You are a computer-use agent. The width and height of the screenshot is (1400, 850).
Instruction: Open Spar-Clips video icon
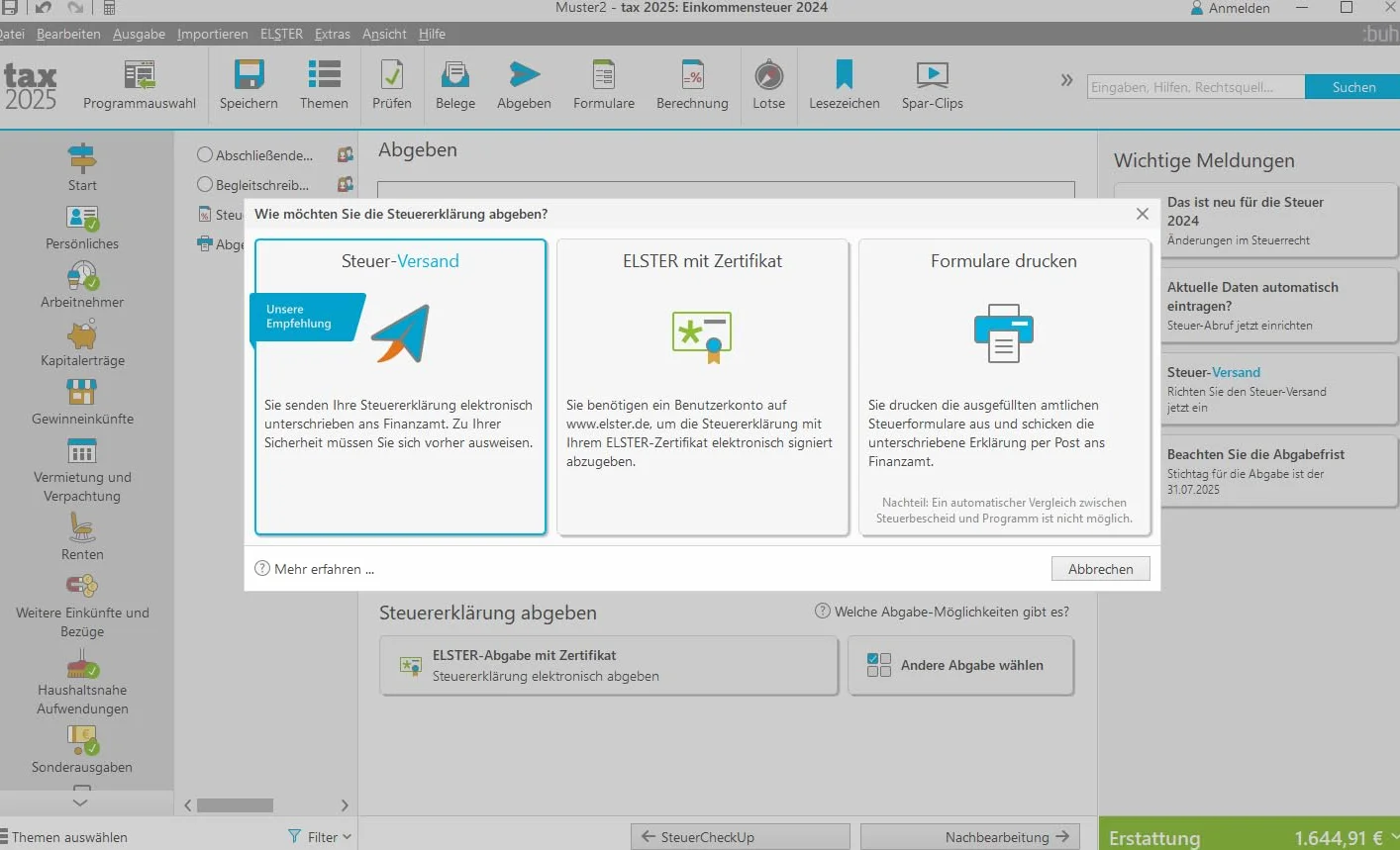click(x=933, y=75)
